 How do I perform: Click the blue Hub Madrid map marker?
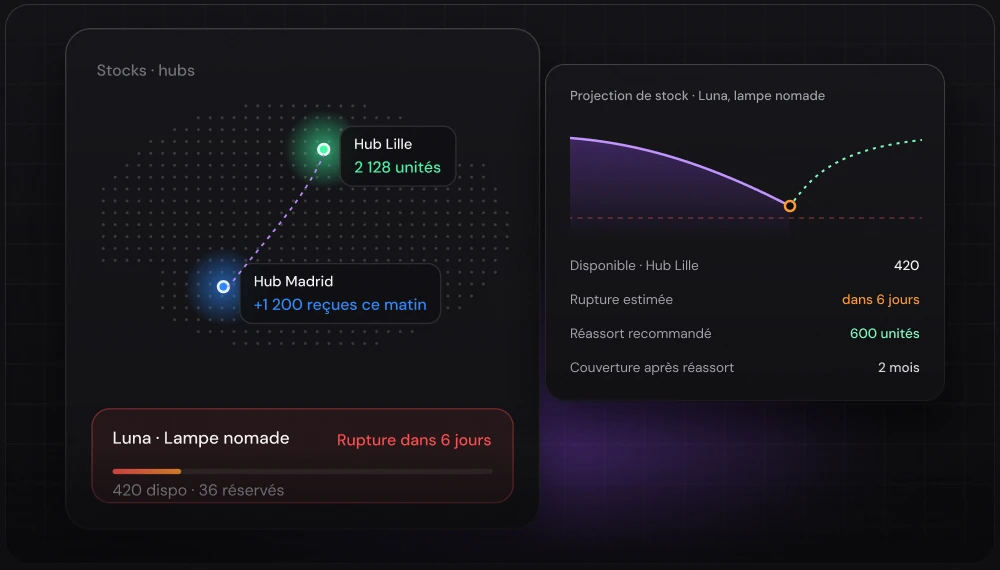click(223, 287)
